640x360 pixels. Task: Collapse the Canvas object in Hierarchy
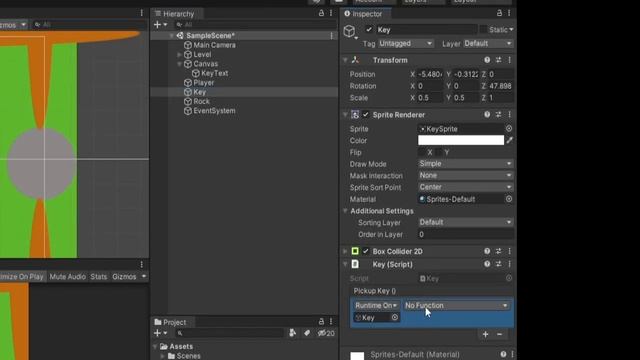pyautogui.click(x=180, y=64)
